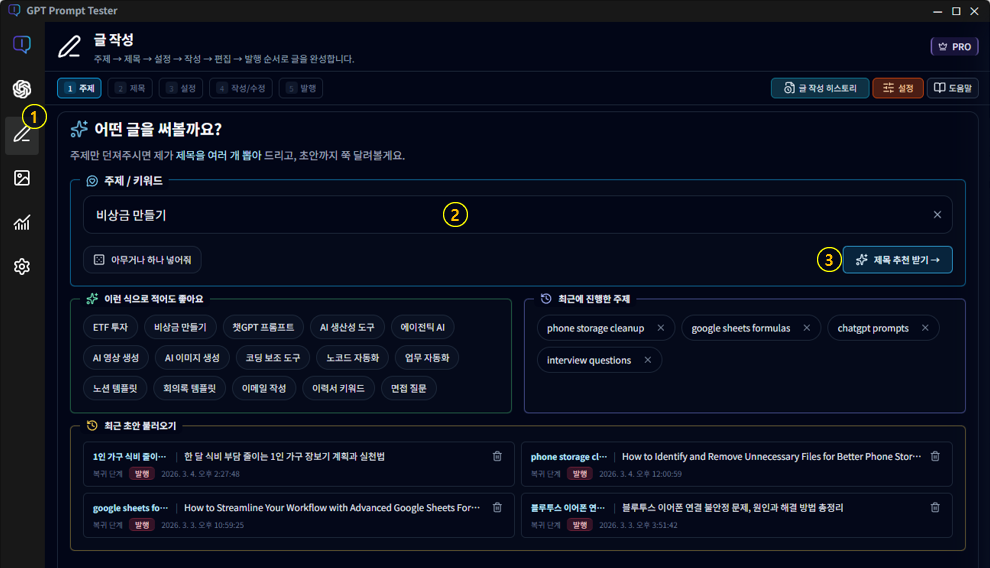Choose the 비상금 만들기 suggestion chip
Screen dimensions: 990x568
tap(180, 328)
